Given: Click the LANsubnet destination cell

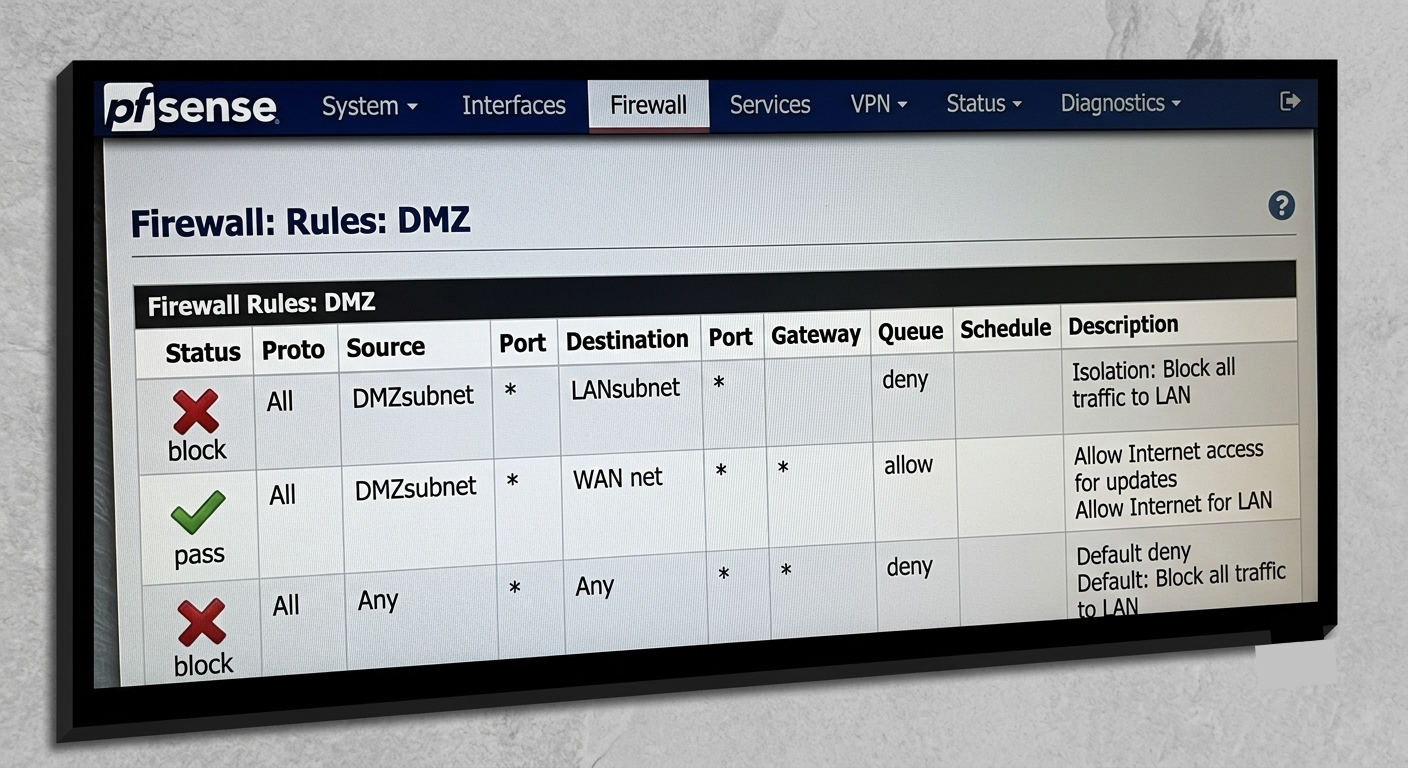Looking at the screenshot, I should tap(626, 389).
